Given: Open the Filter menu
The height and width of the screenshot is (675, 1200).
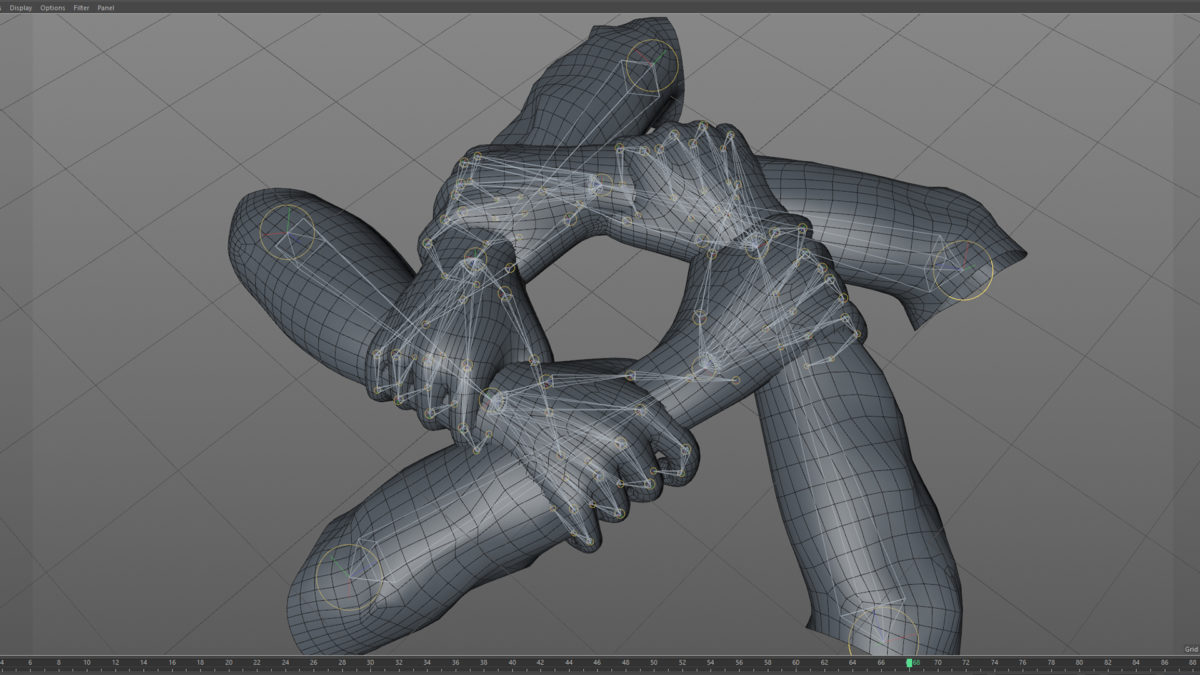Looking at the screenshot, I should pyautogui.click(x=81, y=7).
